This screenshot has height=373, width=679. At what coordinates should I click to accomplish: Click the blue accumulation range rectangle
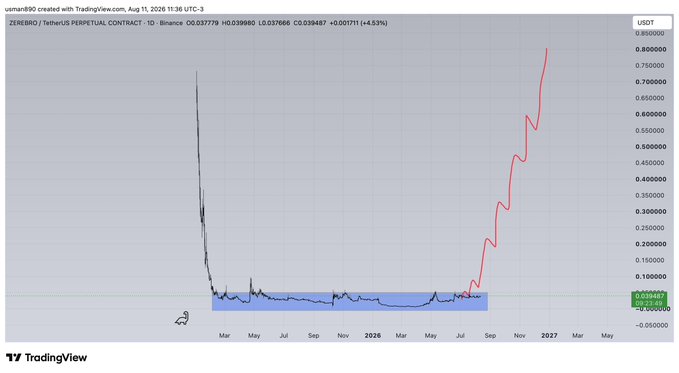coord(350,302)
